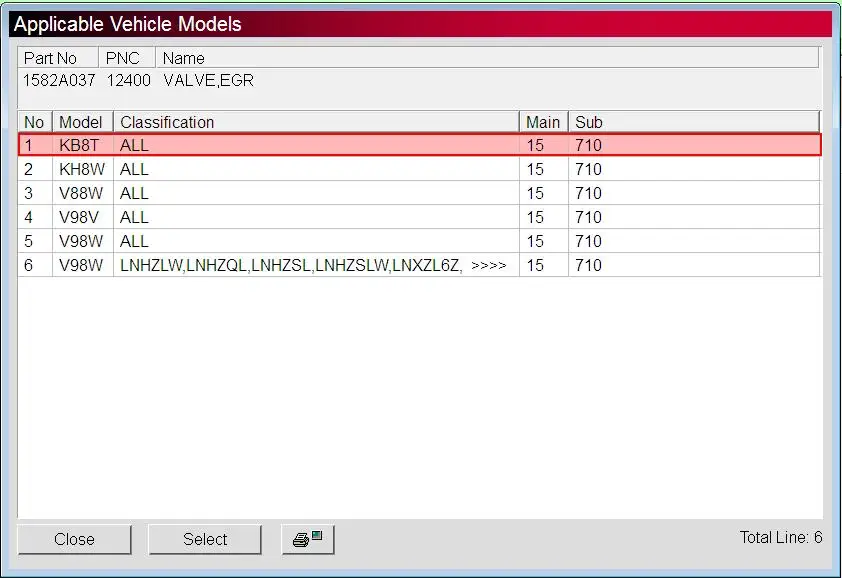Click row number 6 in the list

419,265
